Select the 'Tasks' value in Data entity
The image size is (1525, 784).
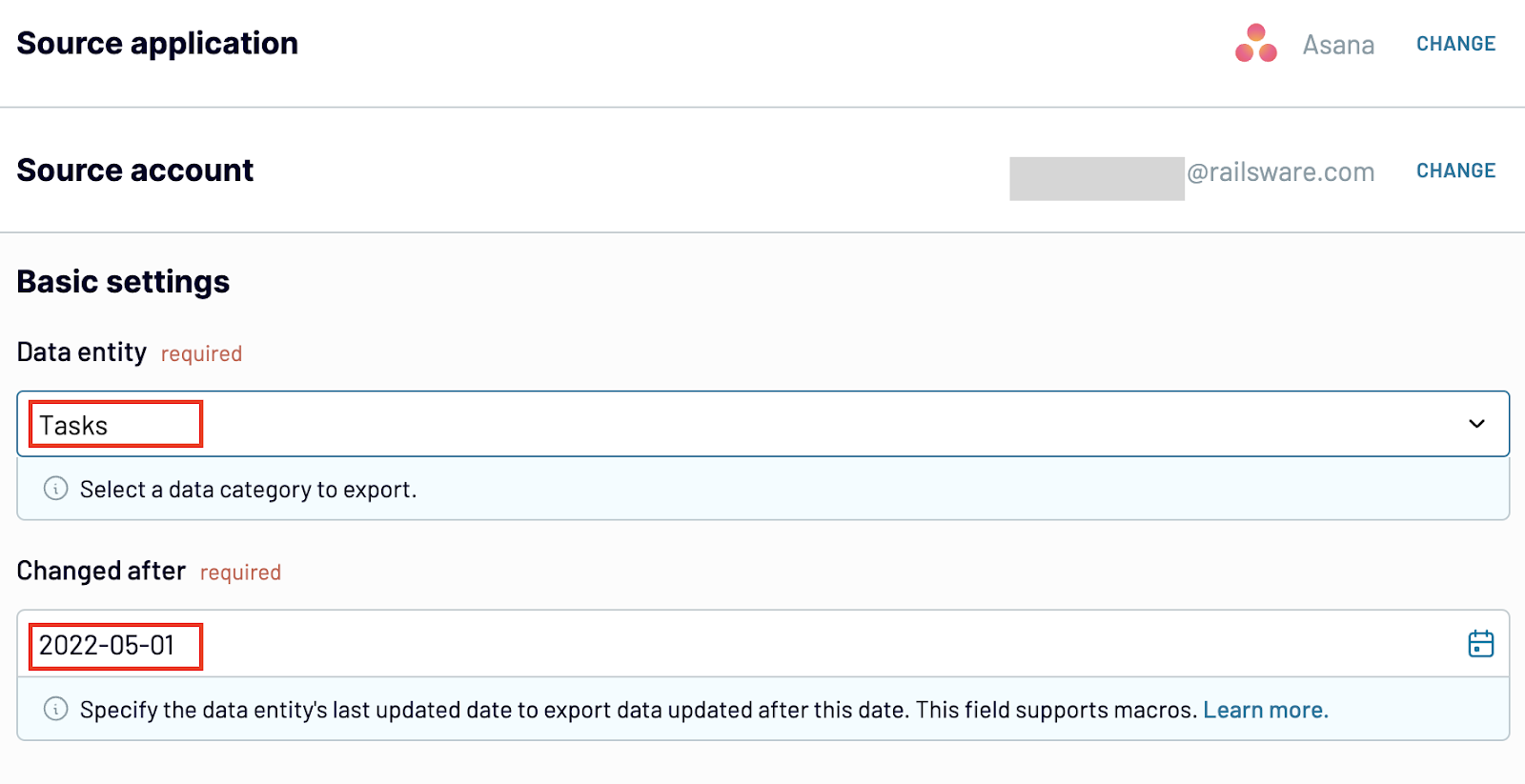pos(74,425)
